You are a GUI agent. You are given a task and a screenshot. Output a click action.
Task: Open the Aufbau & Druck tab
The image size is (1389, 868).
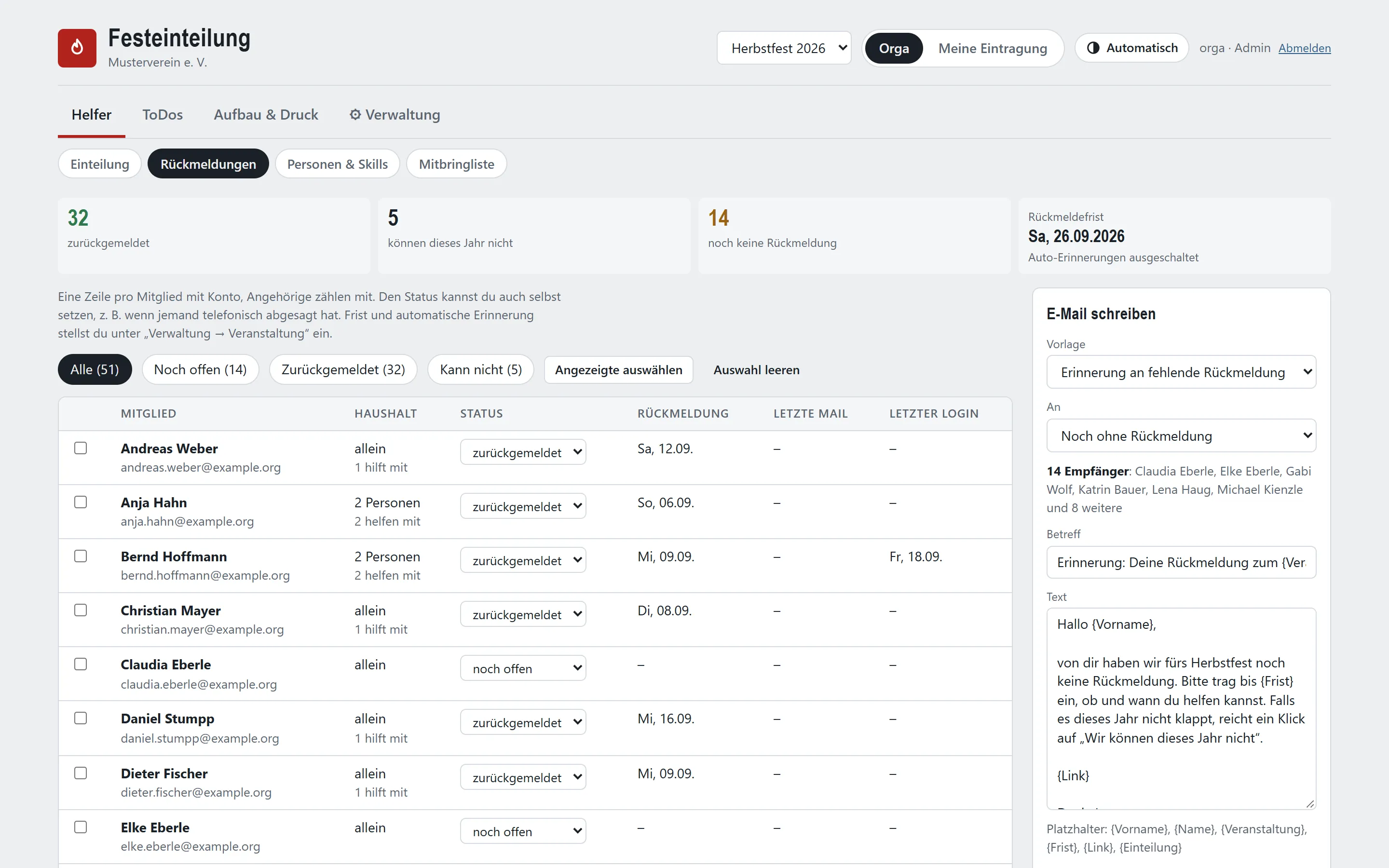tap(266, 114)
